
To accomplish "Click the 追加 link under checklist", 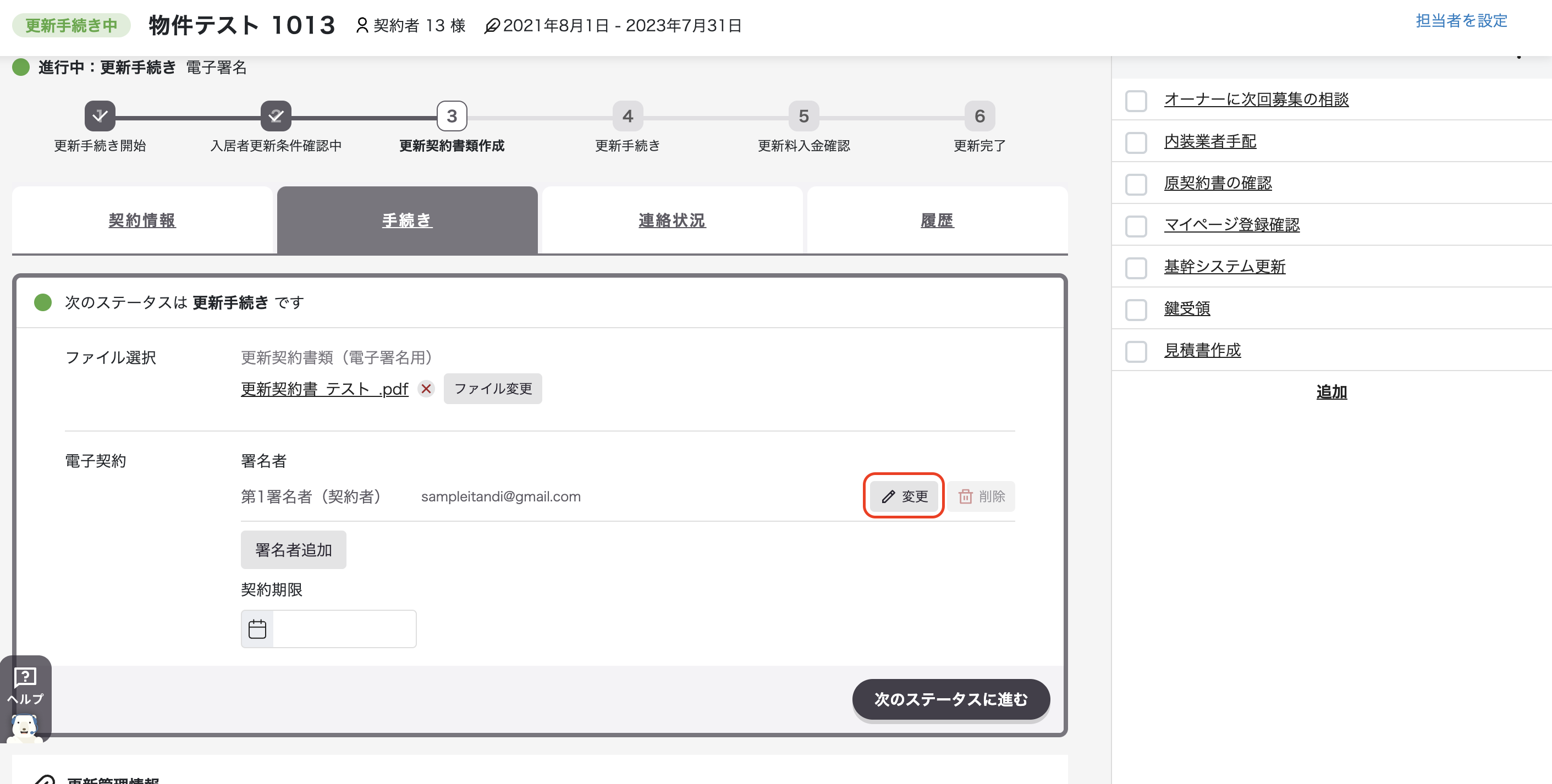I will pyautogui.click(x=1331, y=391).
